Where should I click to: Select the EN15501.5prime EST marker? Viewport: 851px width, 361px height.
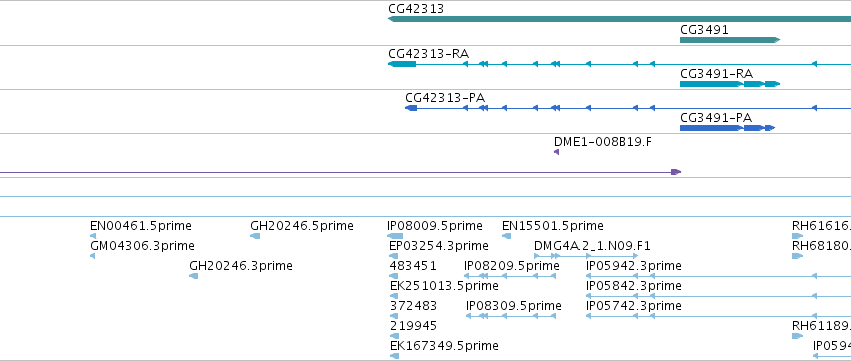506,236
